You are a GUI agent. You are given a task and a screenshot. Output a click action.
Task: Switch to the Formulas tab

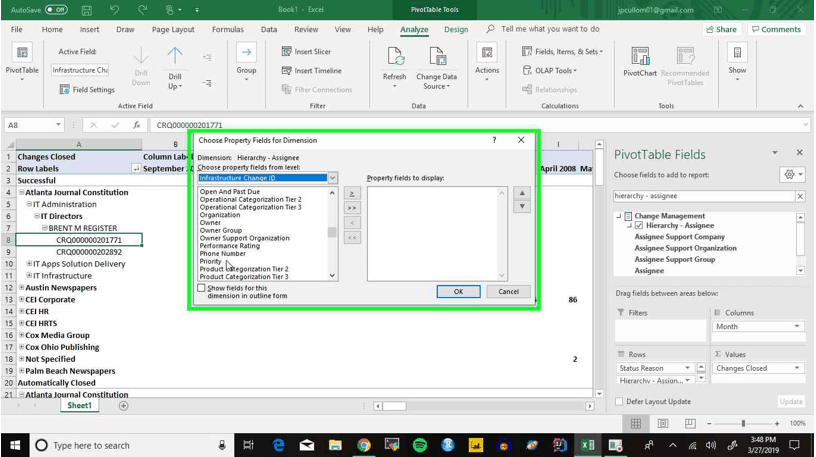[228, 30]
